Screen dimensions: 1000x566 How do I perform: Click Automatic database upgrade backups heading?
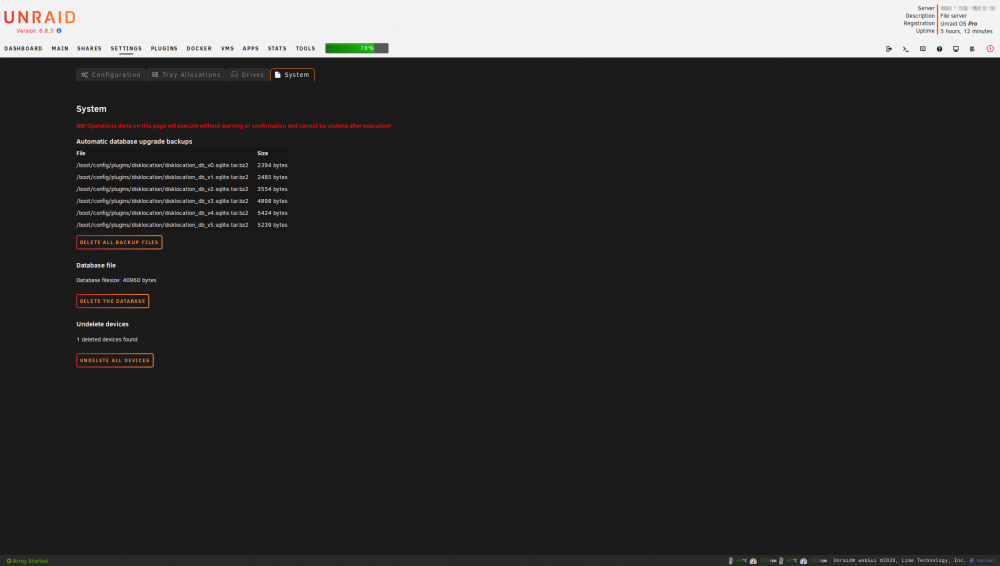click(x=134, y=142)
